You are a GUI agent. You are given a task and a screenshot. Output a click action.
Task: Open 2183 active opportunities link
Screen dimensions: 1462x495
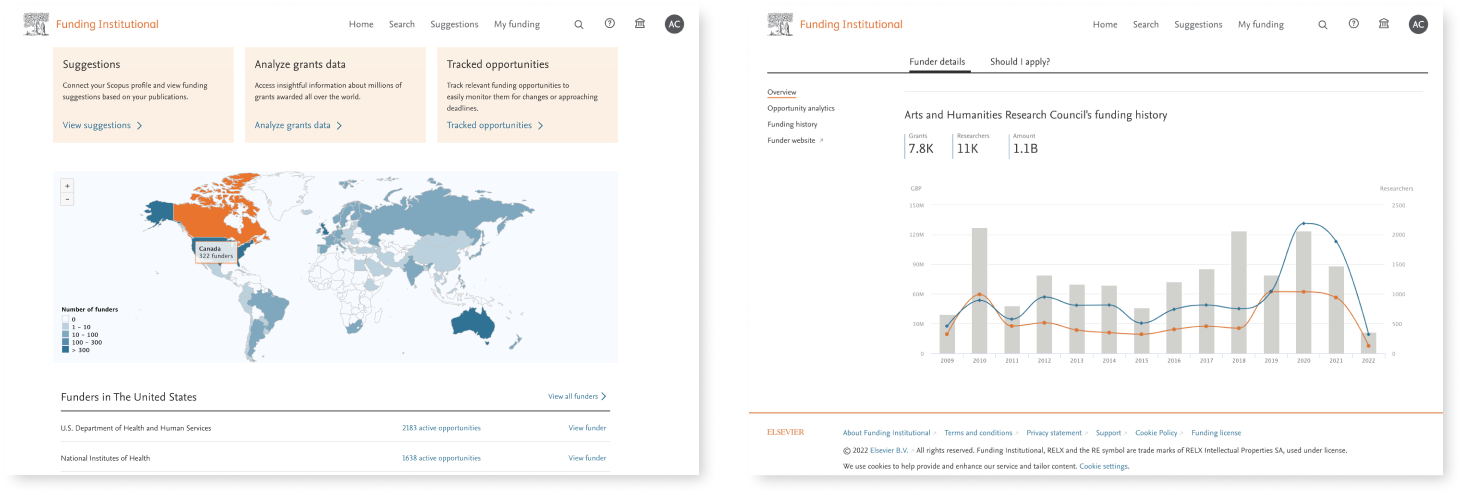[x=441, y=428]
